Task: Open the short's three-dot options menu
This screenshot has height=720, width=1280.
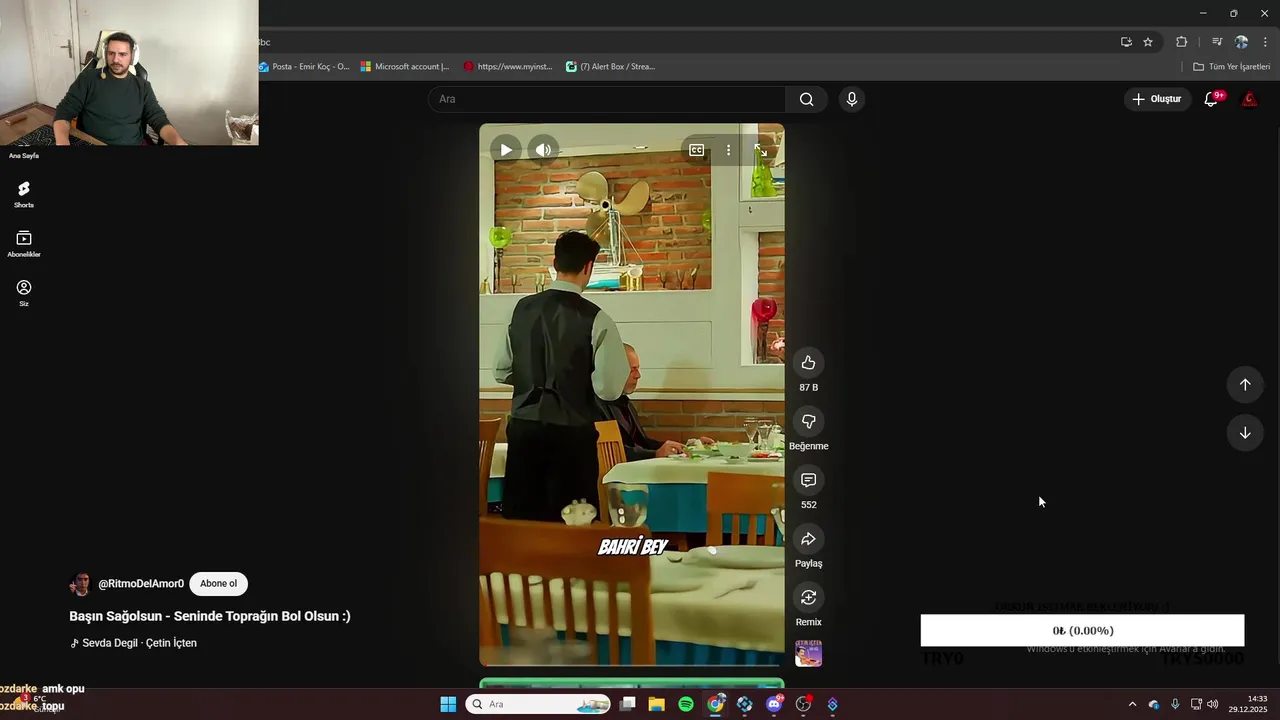Action: click(729, 150)
